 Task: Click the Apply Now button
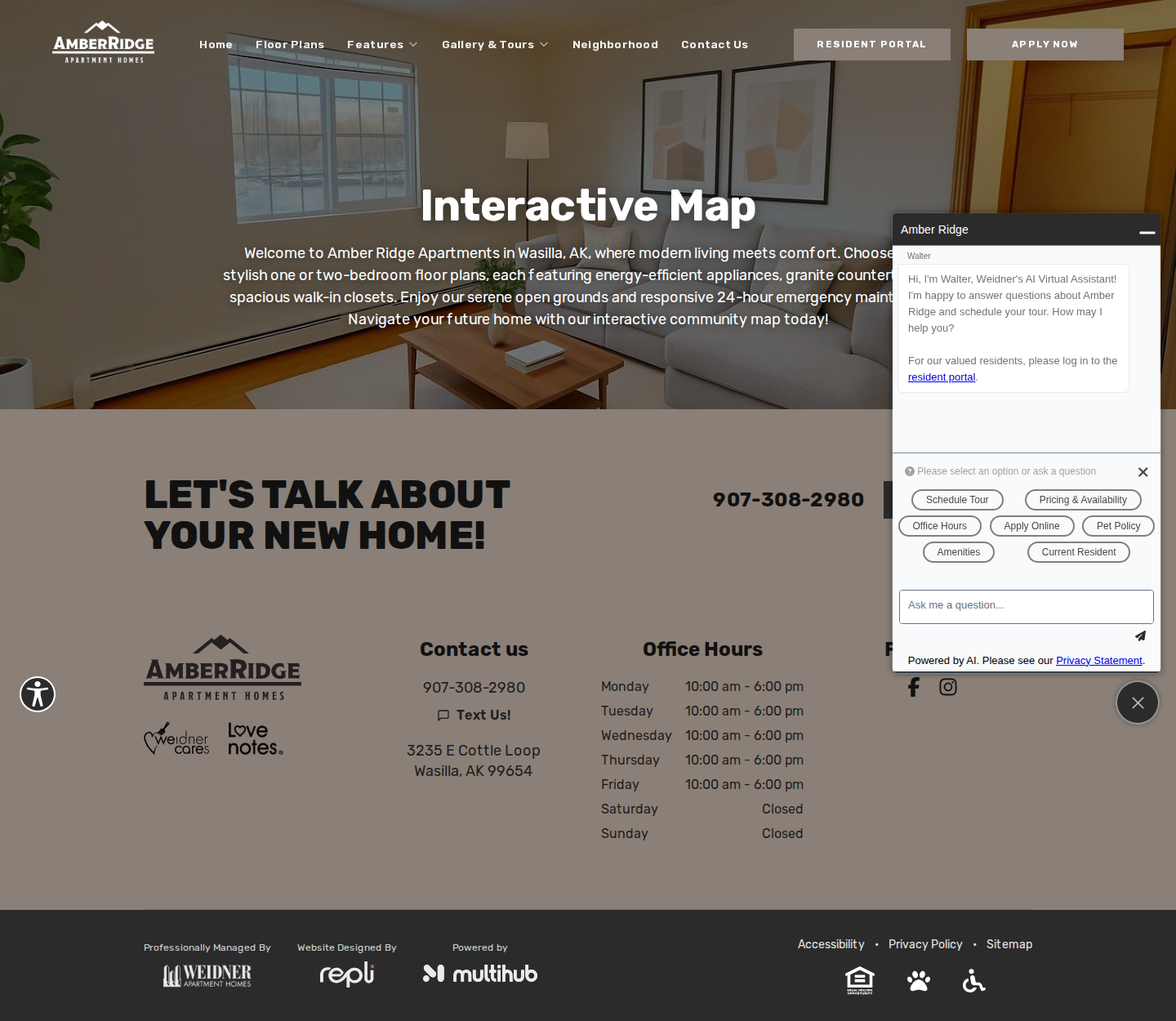(x=1045, y=44)
